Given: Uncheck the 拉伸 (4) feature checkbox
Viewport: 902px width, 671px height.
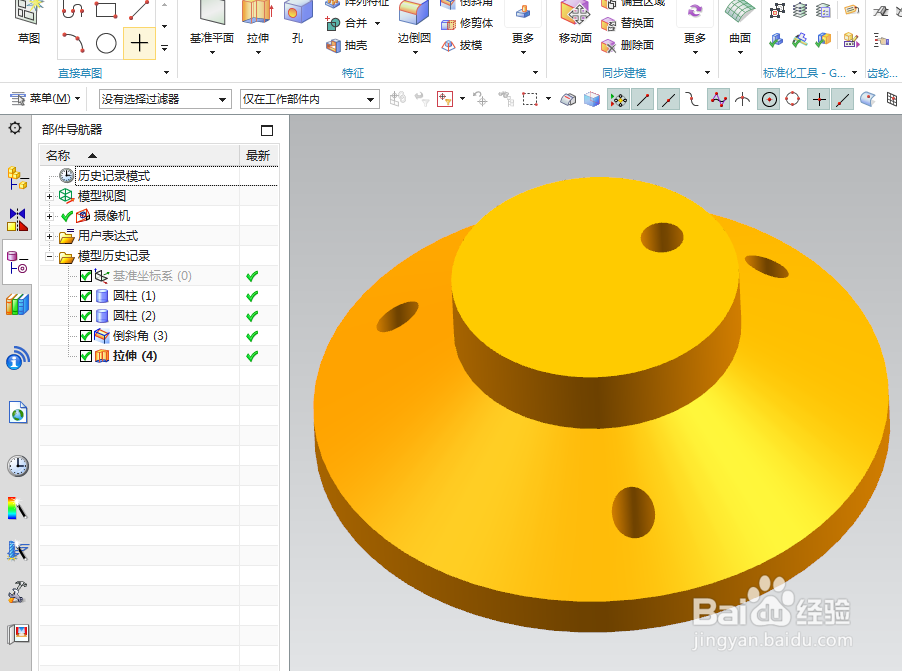Looking at the screenshot, I should 86,356.
